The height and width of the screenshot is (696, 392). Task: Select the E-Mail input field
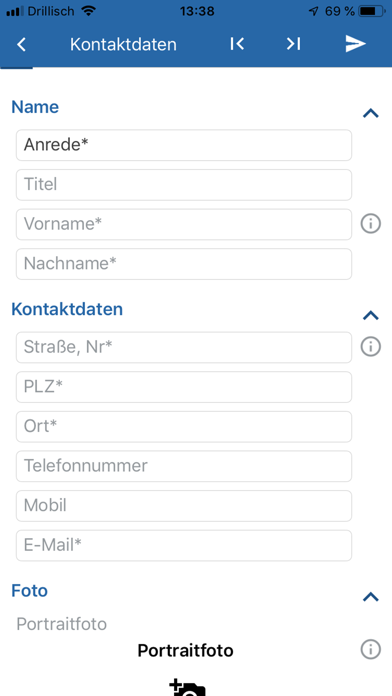184,545
